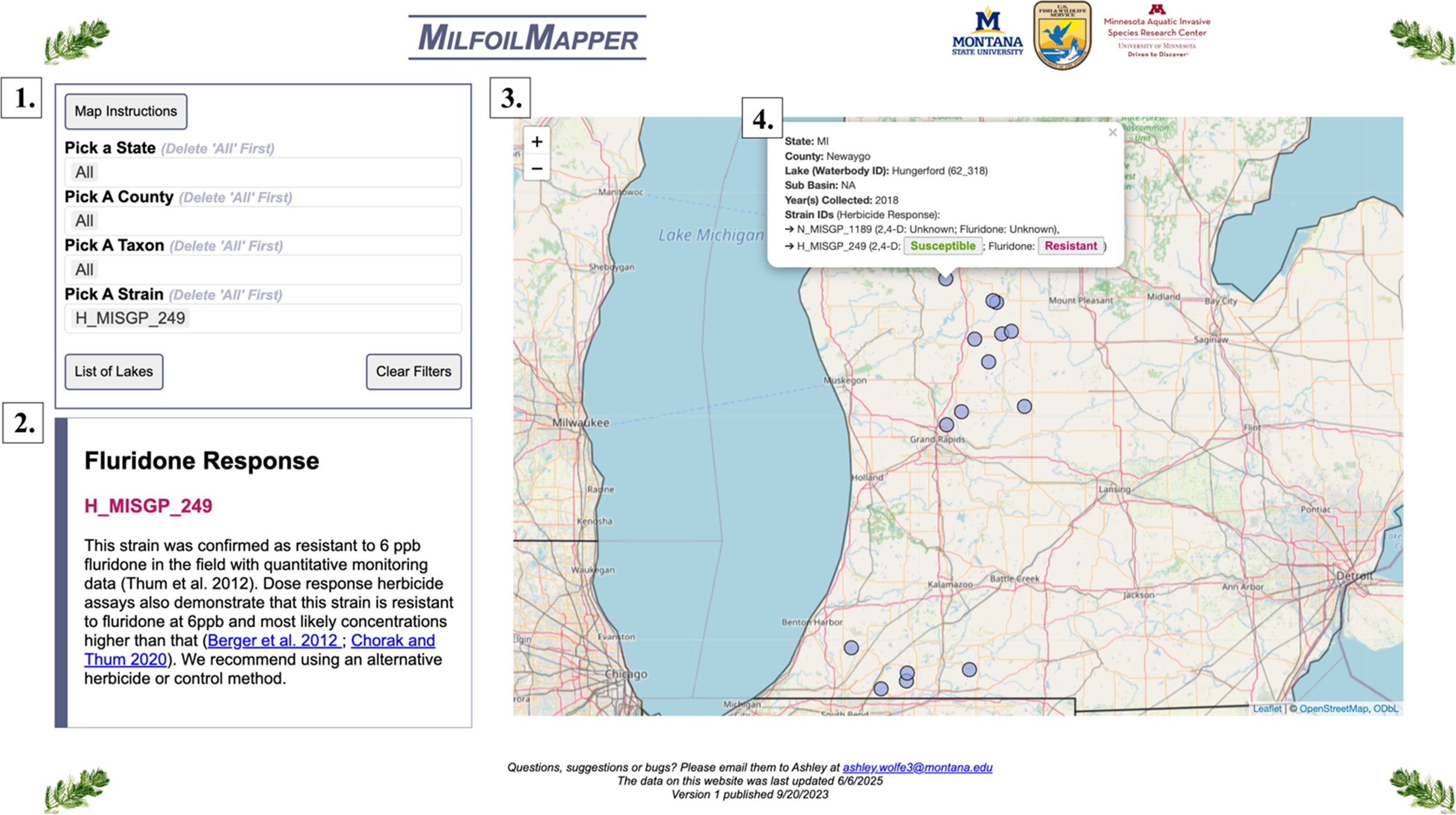Screen dimensions: 1456x815
Task: Open the Pick A Taxon dropdown
Action: 263,270
